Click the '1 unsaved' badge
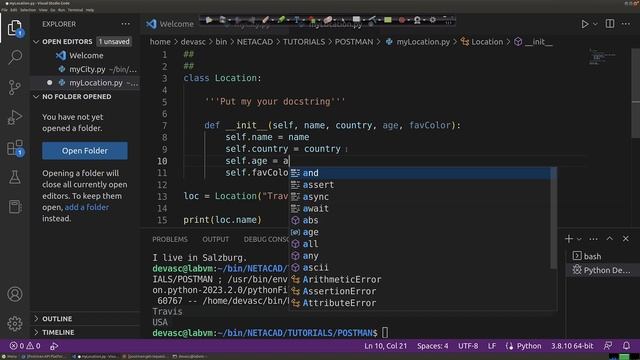Viewport: 640px width, 360px height. [114, 42]
